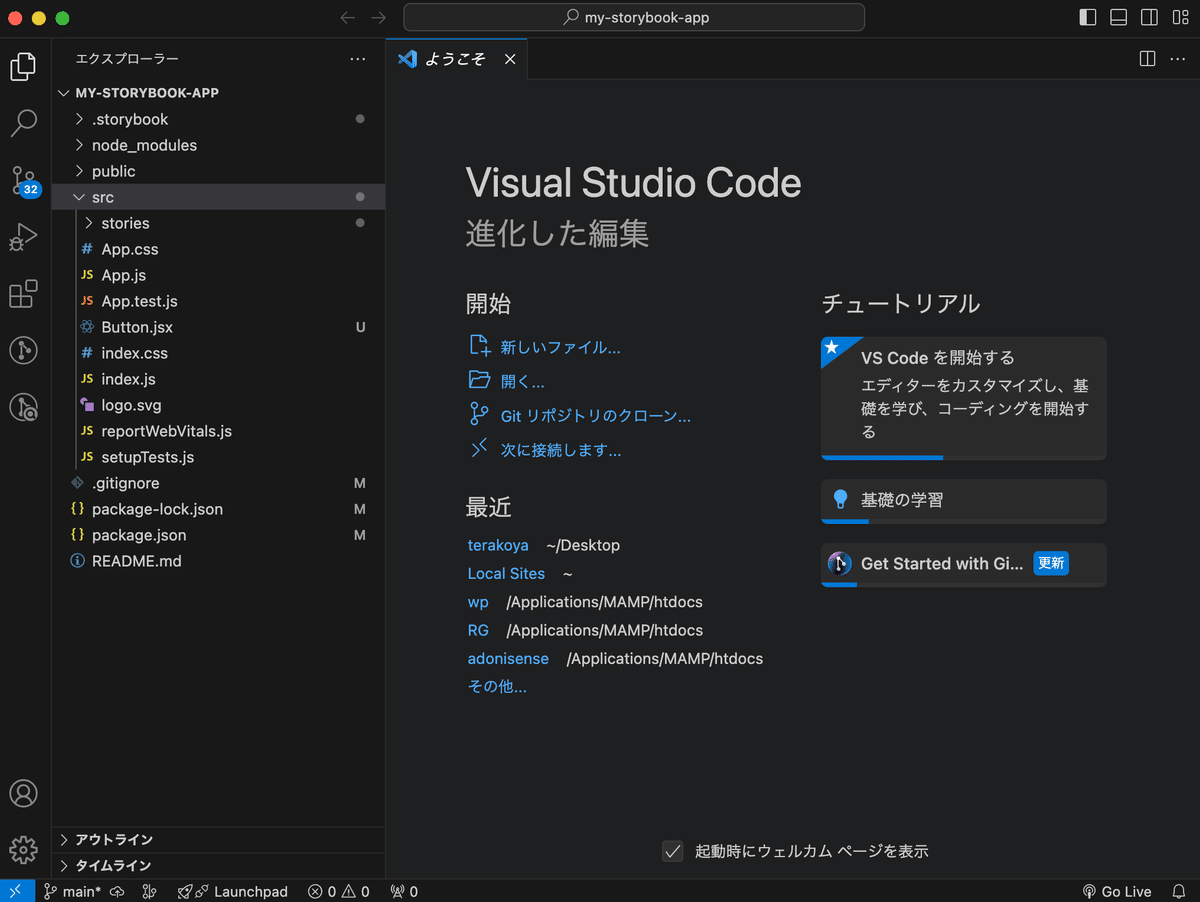Open the Extensions view

(24, 294)
